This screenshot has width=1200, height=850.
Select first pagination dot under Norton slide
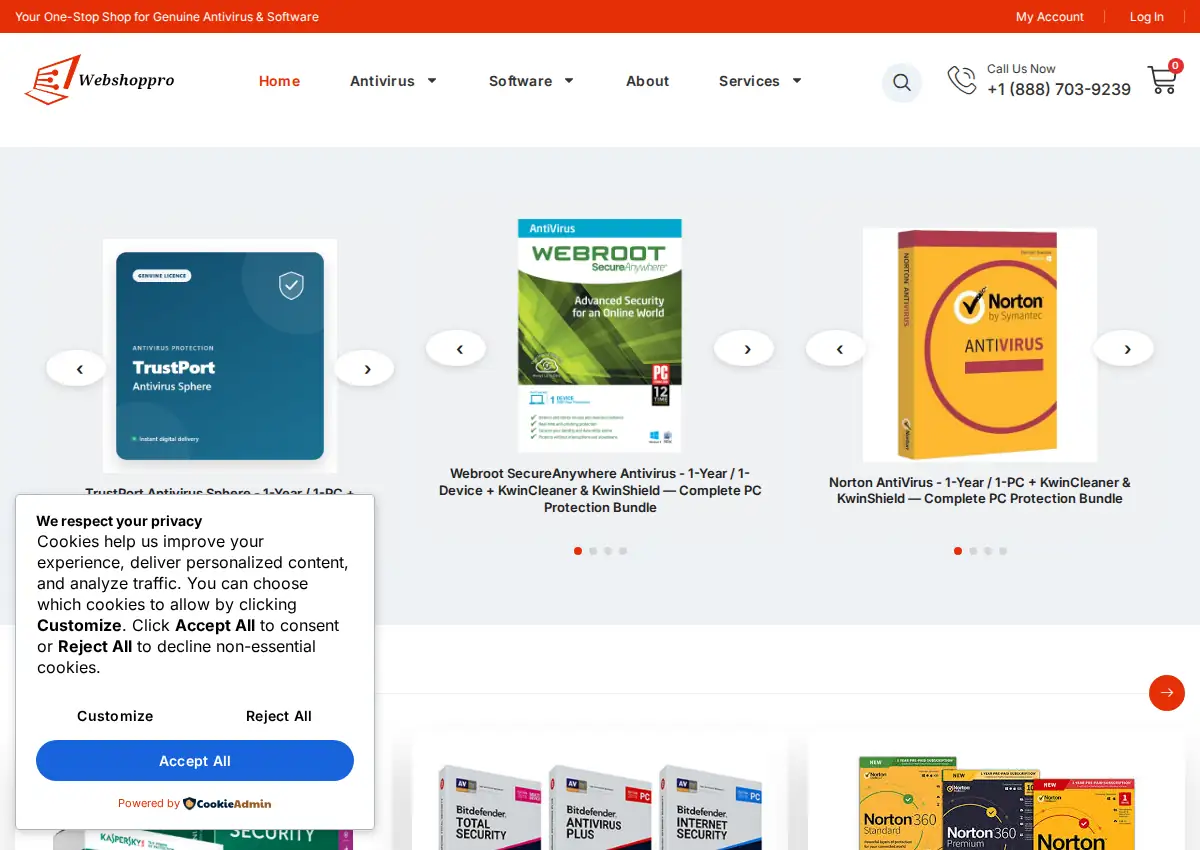958,551
